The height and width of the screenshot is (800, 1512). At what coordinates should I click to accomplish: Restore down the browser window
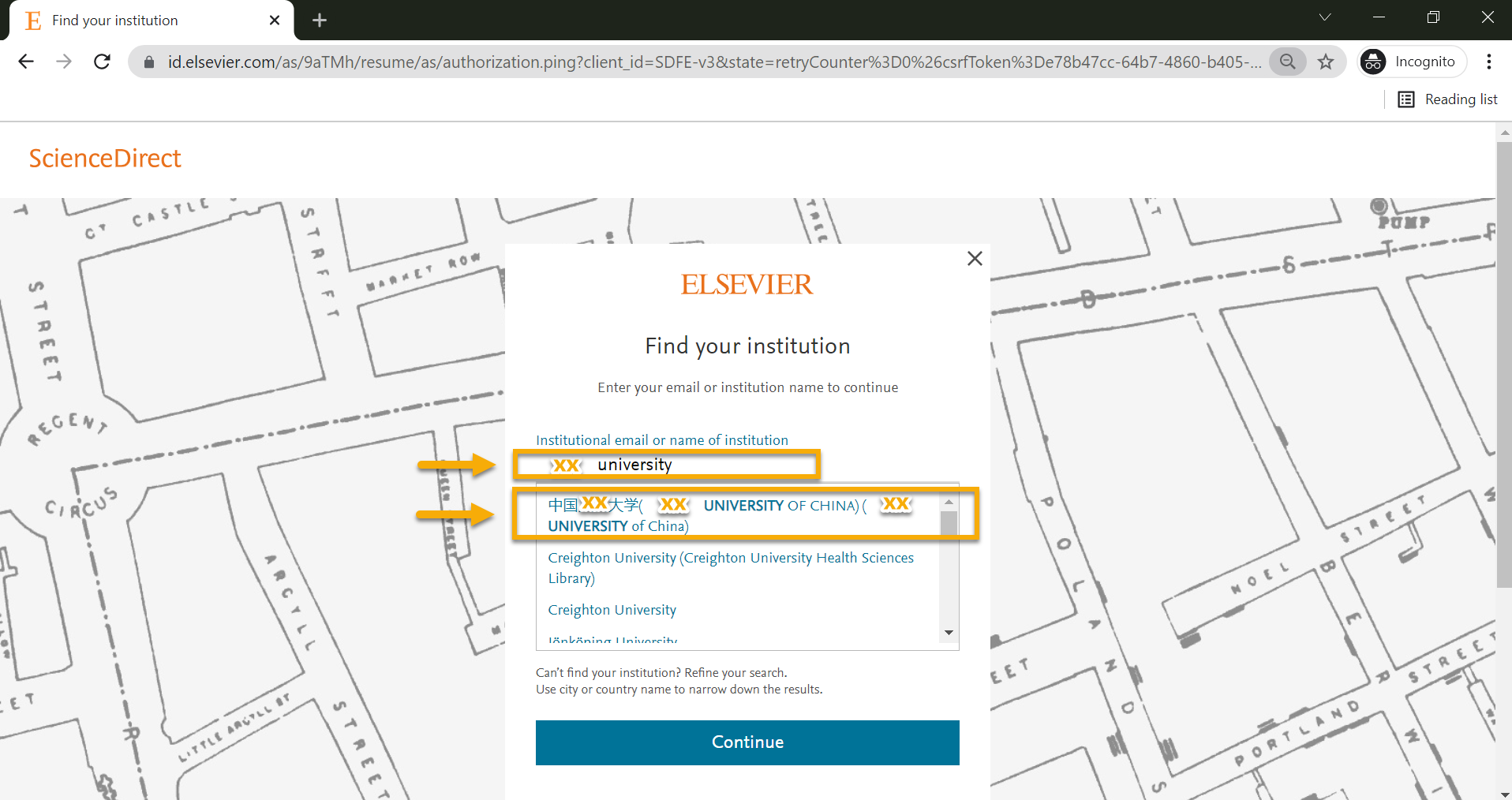click(1433, 17)
